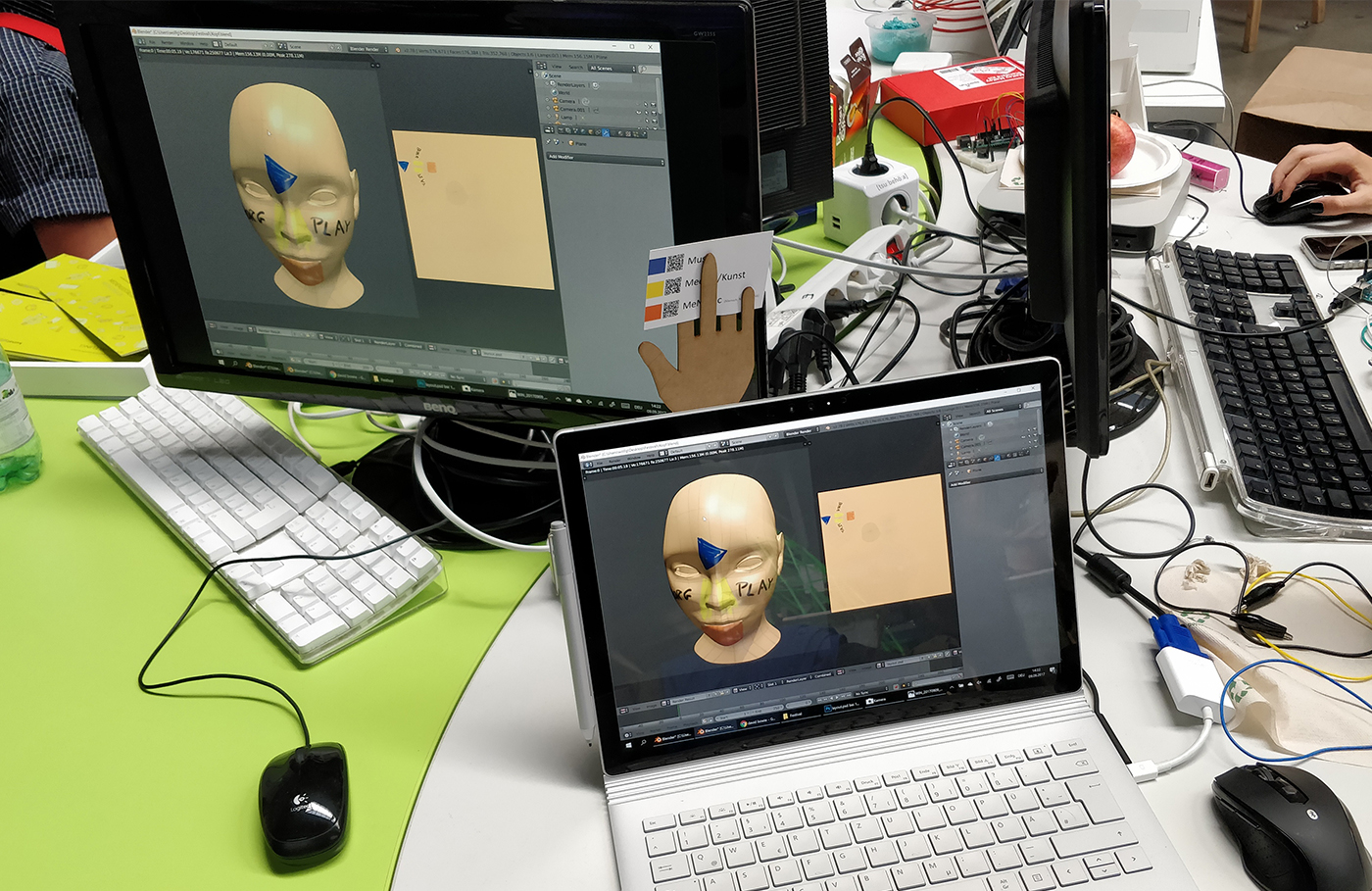Screen dimensions: 1372x891
Task: Open the All Scenes dropdown on the large monitor
Action: coord(610,68)
